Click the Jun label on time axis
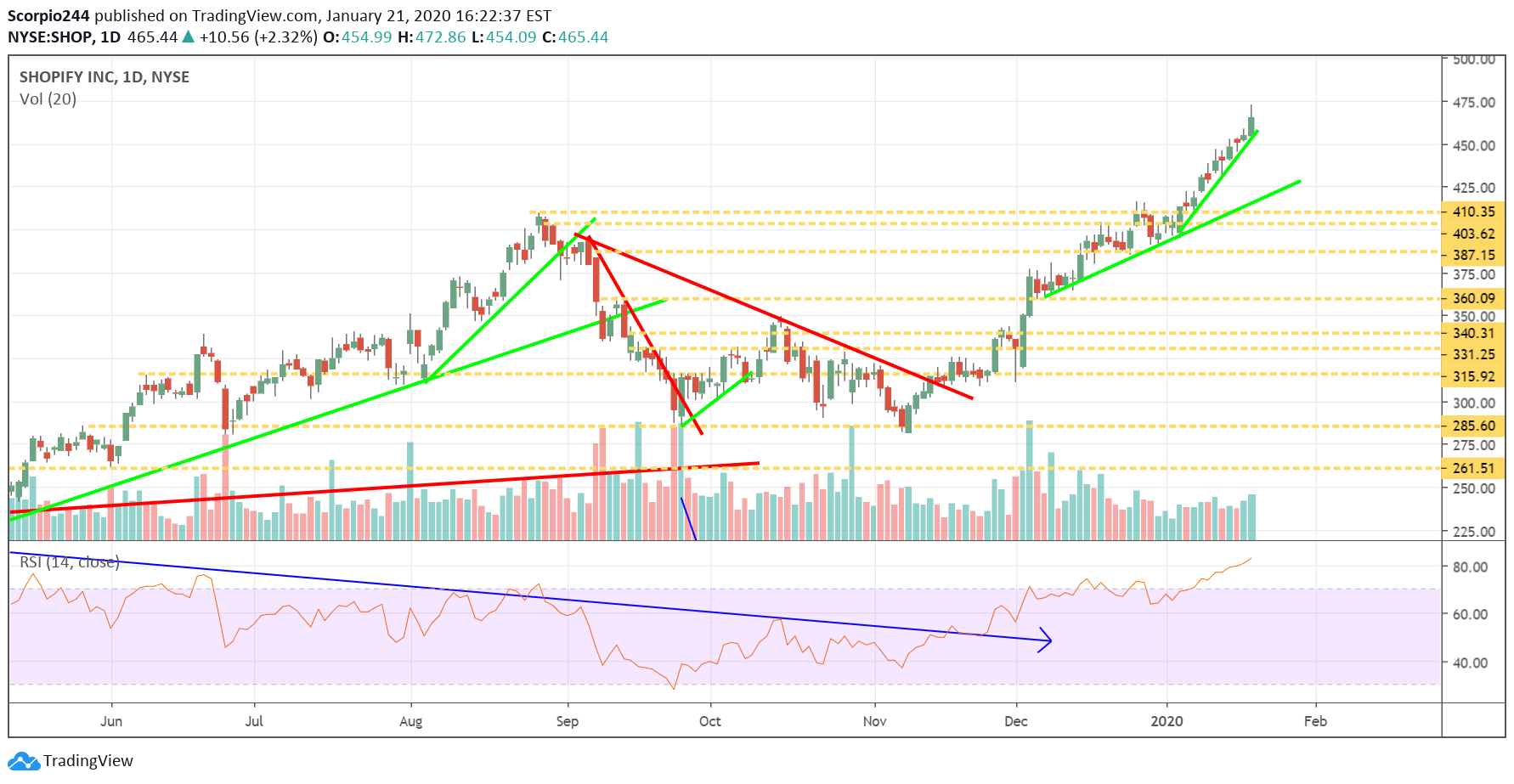This screenshot has height=784, width=1514. (111, 721)
